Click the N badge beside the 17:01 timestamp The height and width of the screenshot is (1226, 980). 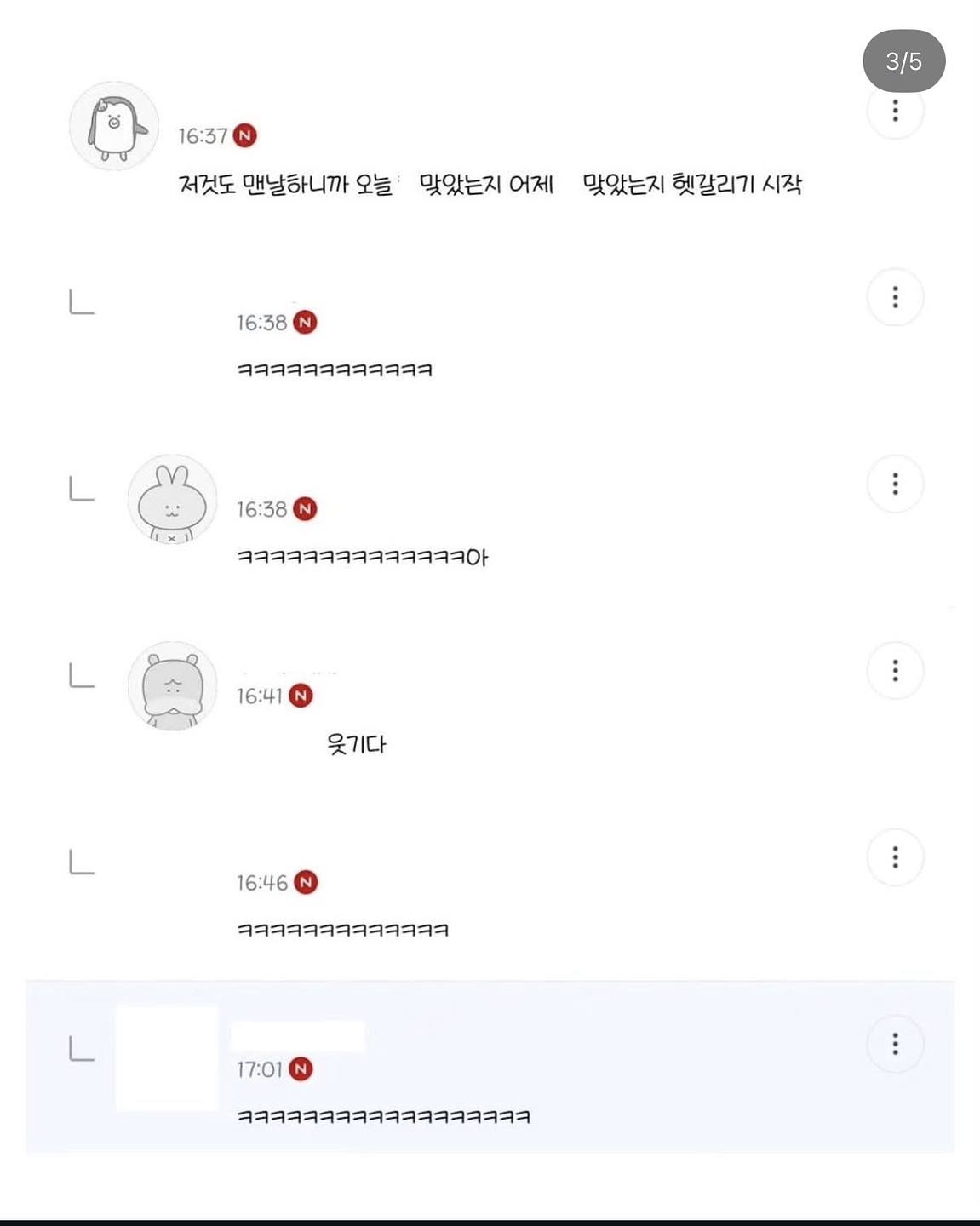pos(301,1068)
